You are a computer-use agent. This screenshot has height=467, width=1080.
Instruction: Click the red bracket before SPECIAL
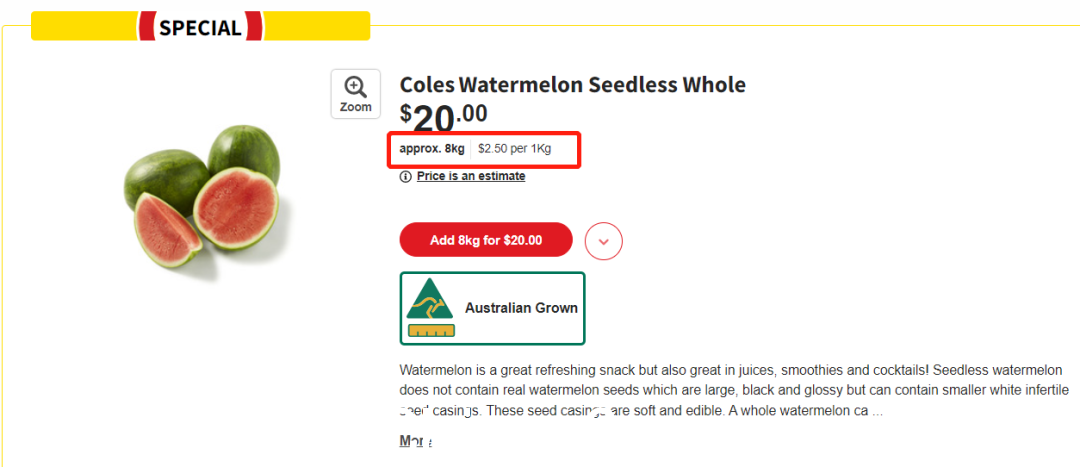click(146, 26)
